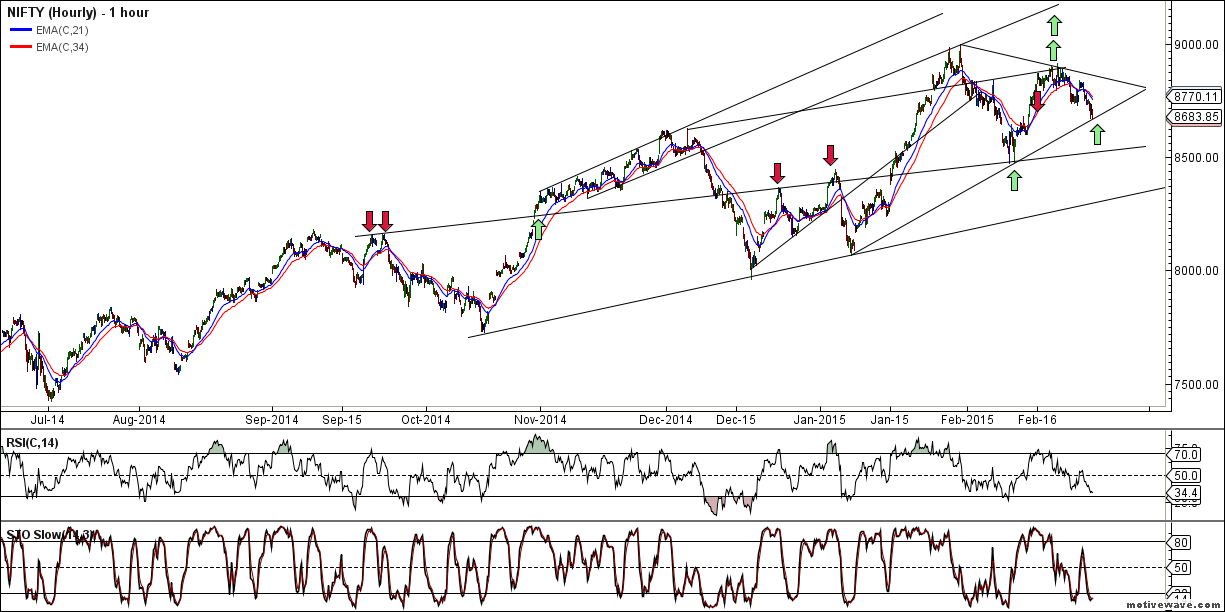
Task: Click the red down arrow in late December
Action: (777, 172)
